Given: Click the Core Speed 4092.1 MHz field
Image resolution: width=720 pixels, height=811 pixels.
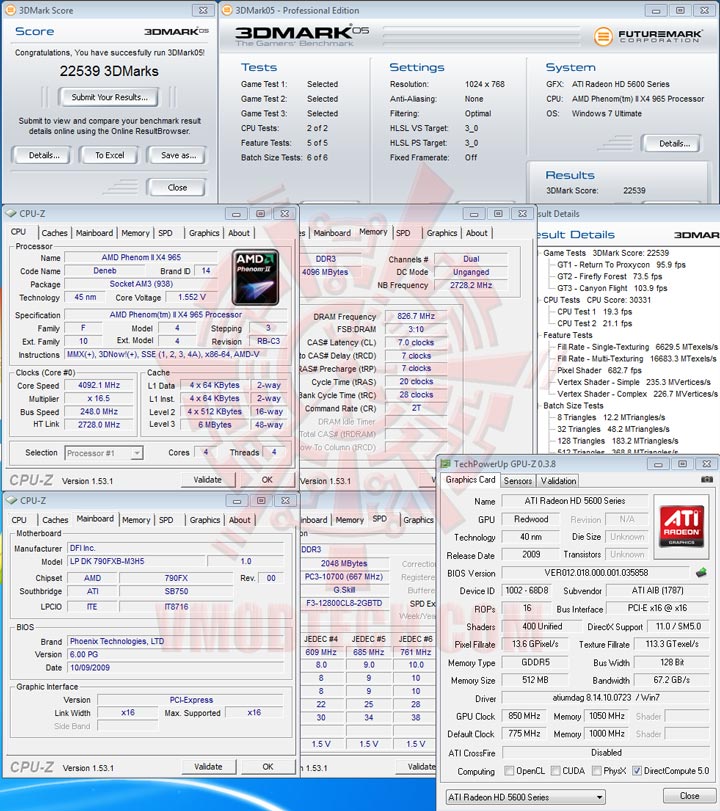Looking at the screenshot, I should click(x=99, y=385).
